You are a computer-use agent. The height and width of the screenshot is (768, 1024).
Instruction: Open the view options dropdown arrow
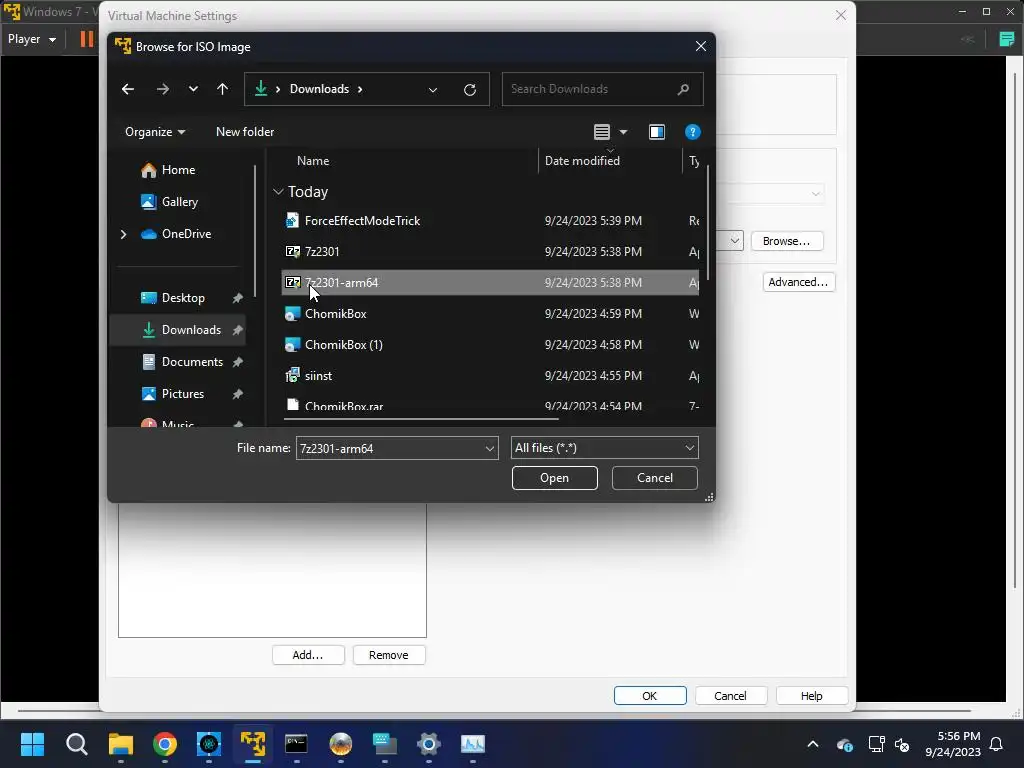click(x=624, y=132)
